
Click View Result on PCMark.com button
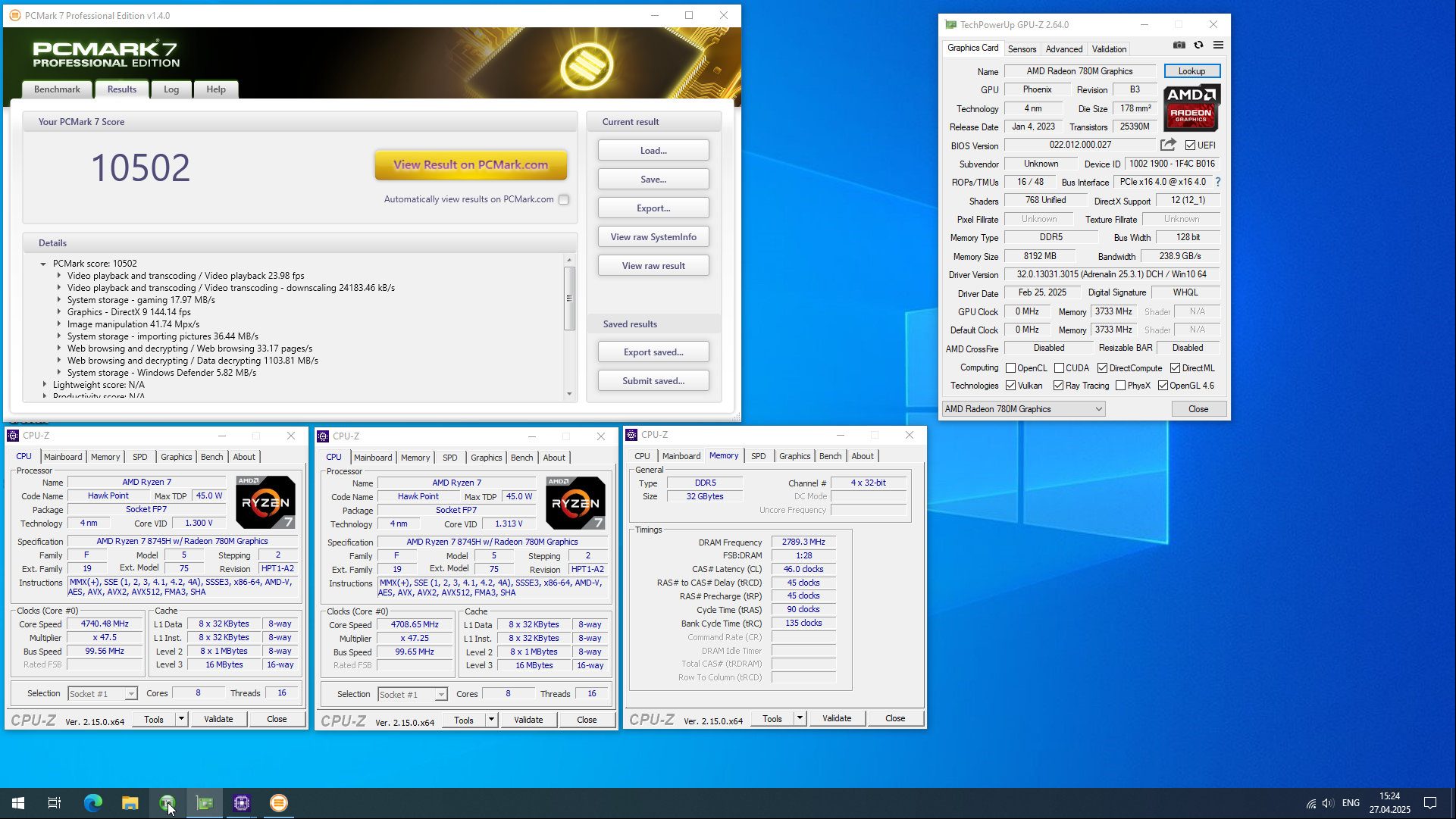coord(471,165)
